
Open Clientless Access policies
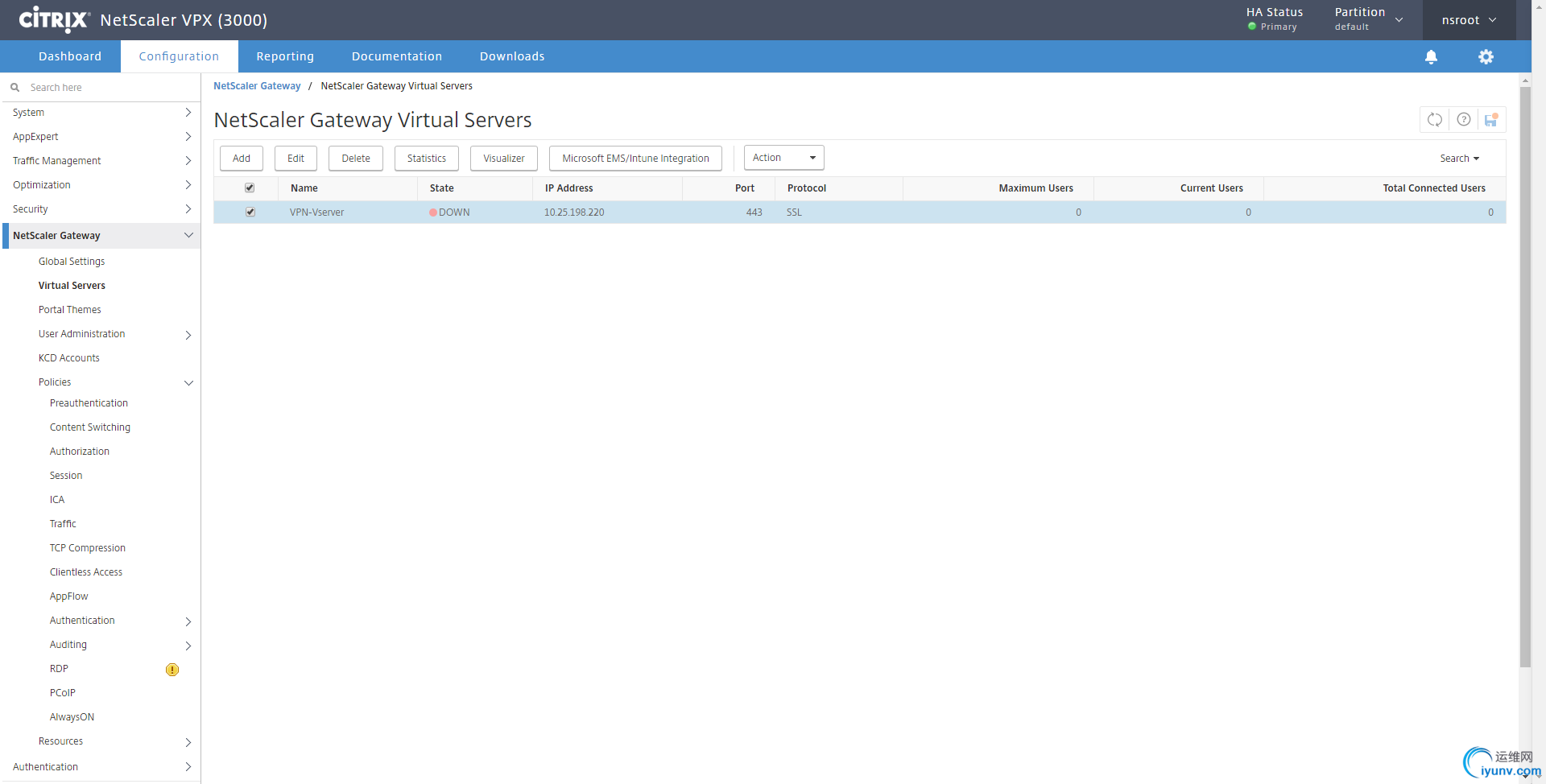pyautogui.click(x=86, y=572)
